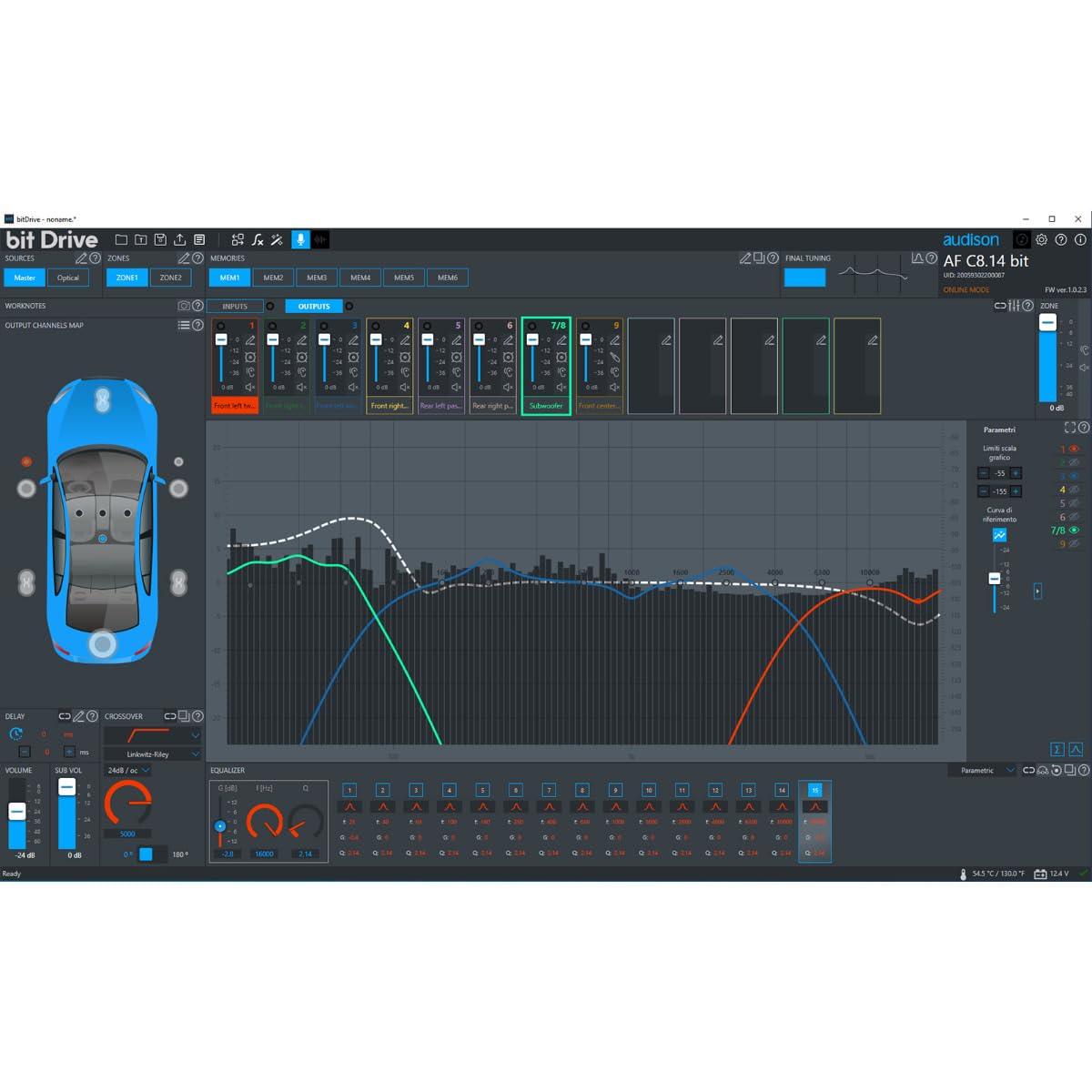Select the MEM3 memory preset
This screenshot has width=1092, height=1092.
(x=317, y=278)
